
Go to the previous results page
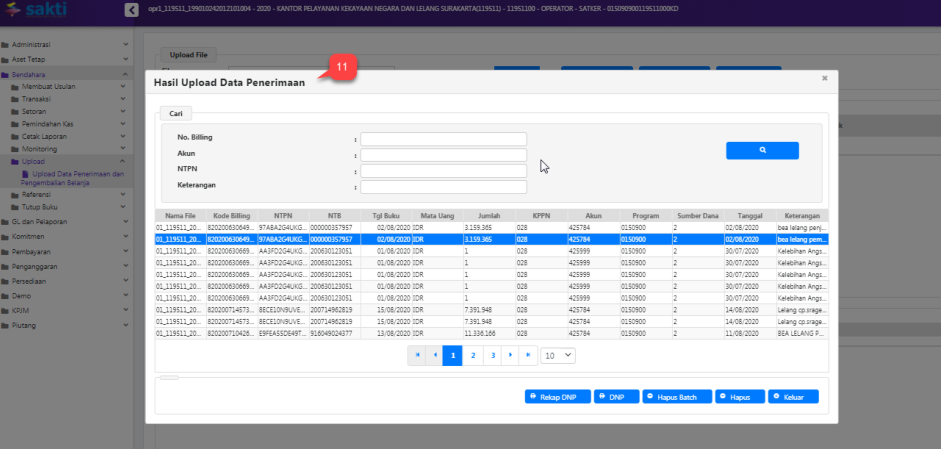tap(435, 355)
